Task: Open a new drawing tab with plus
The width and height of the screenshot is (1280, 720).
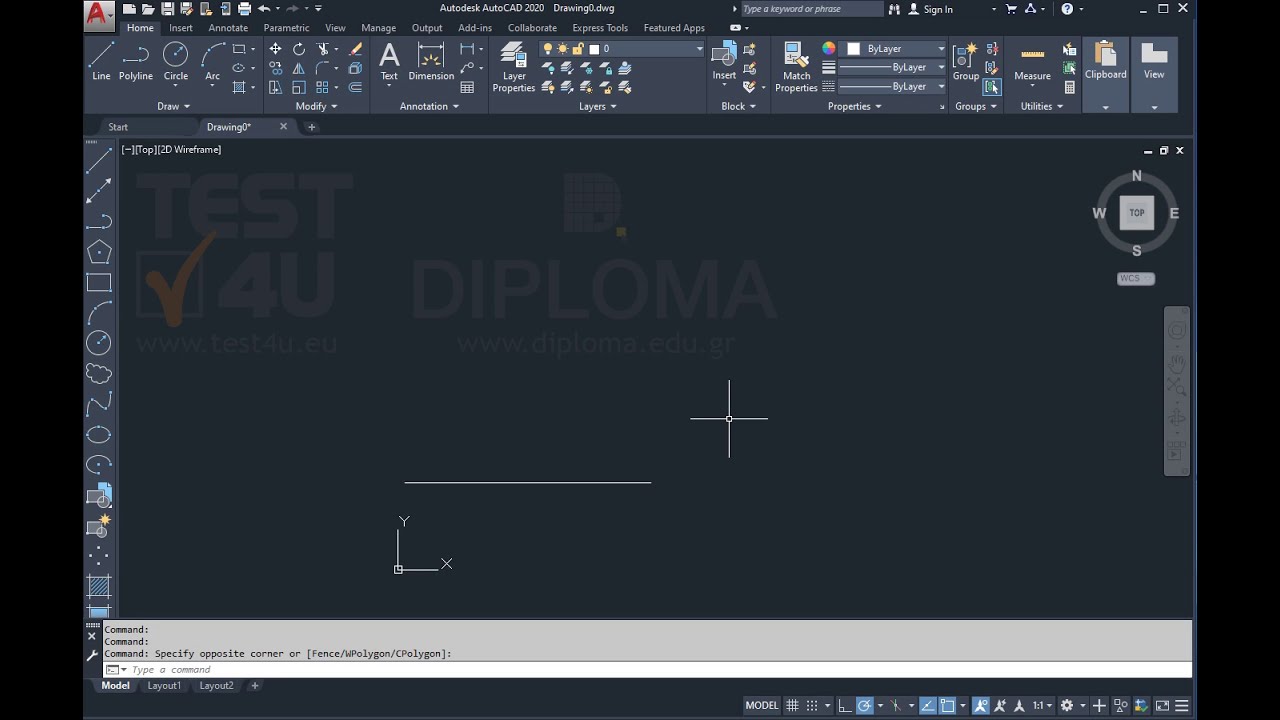Action: click(x=311, y=127)
